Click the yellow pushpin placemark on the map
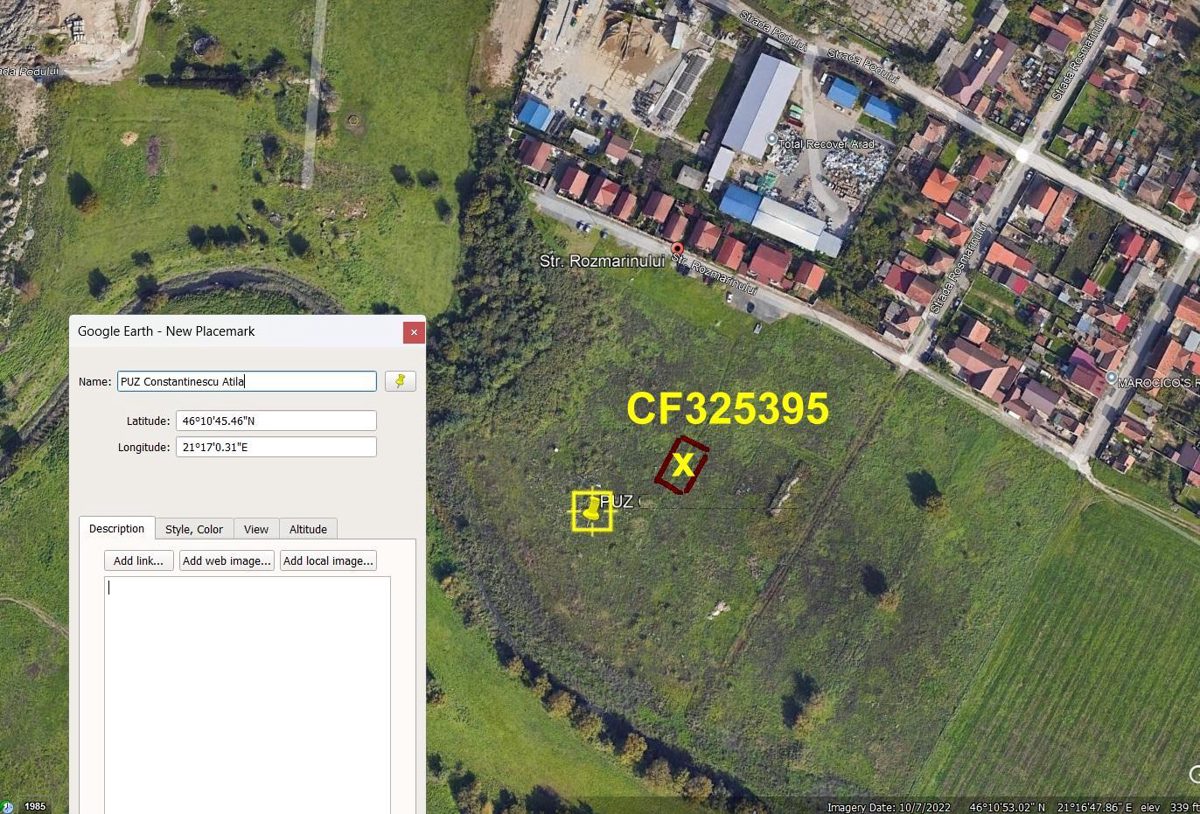Viewport: 1200px width, 814px height. click(593, 509)
